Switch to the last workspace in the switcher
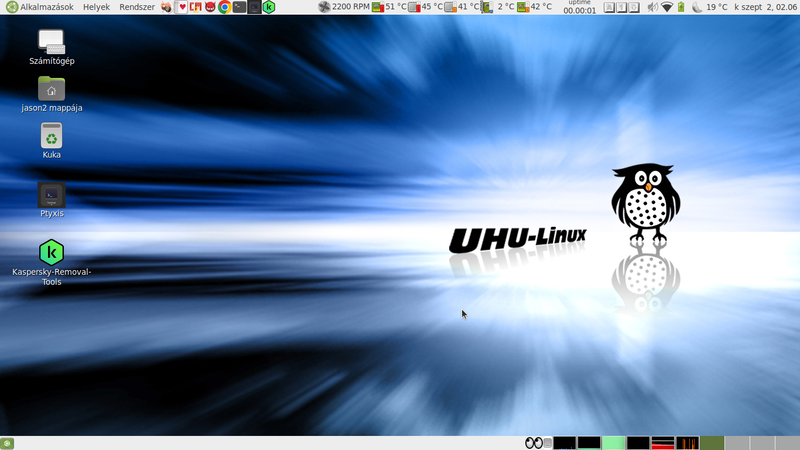 pyautogui.click(x=787, y=443)
